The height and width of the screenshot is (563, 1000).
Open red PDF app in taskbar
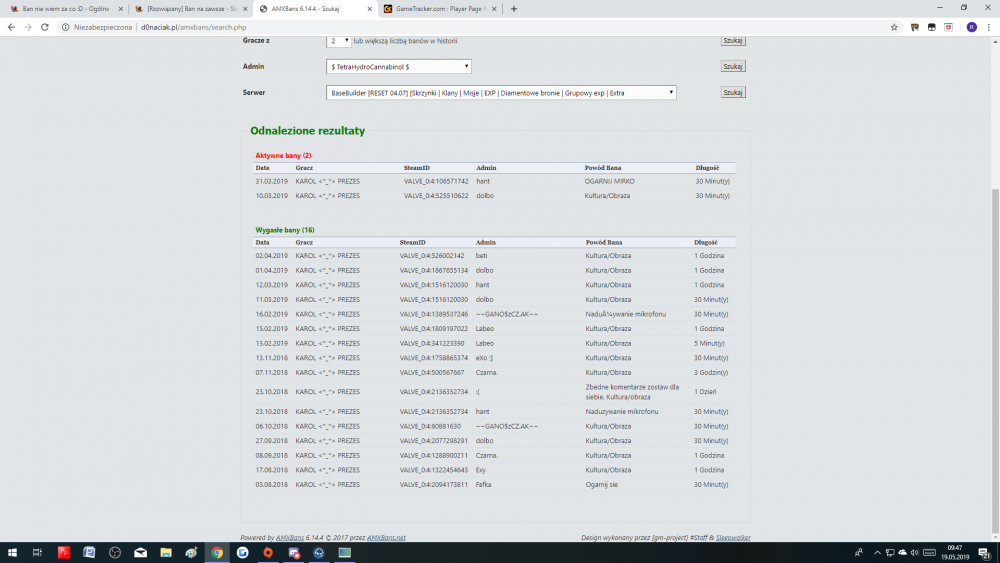(x=64, y=553)
